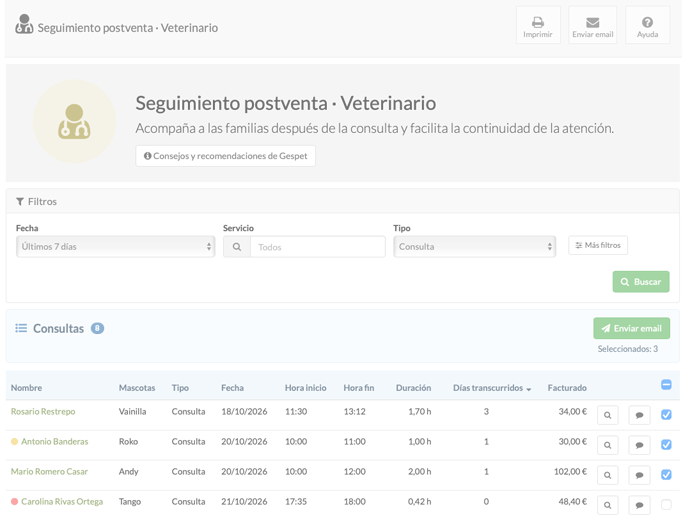Viewport: 682px width, 518px height.
Task: Check Carolina Rivas Ortega row checkbox
Action: pyautogui.click(x=666, y=505)
